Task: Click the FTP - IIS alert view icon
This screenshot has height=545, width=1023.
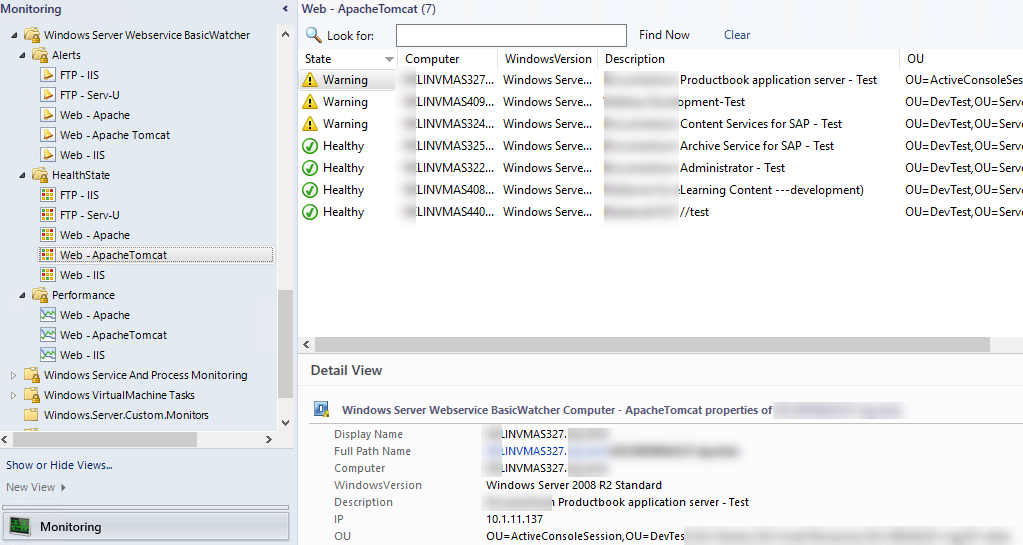Action: tap(48, 74)
